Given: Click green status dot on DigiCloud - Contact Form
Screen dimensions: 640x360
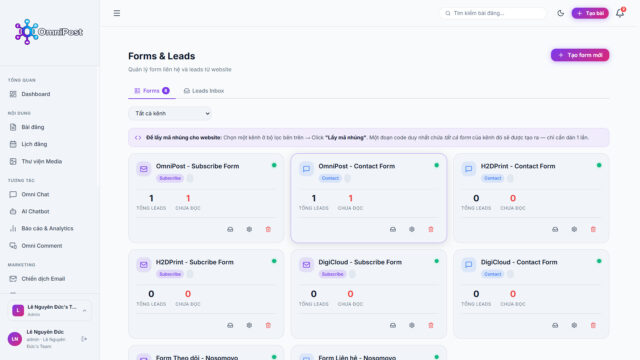Looking at the screenshot, I should [x=599, y=261].
